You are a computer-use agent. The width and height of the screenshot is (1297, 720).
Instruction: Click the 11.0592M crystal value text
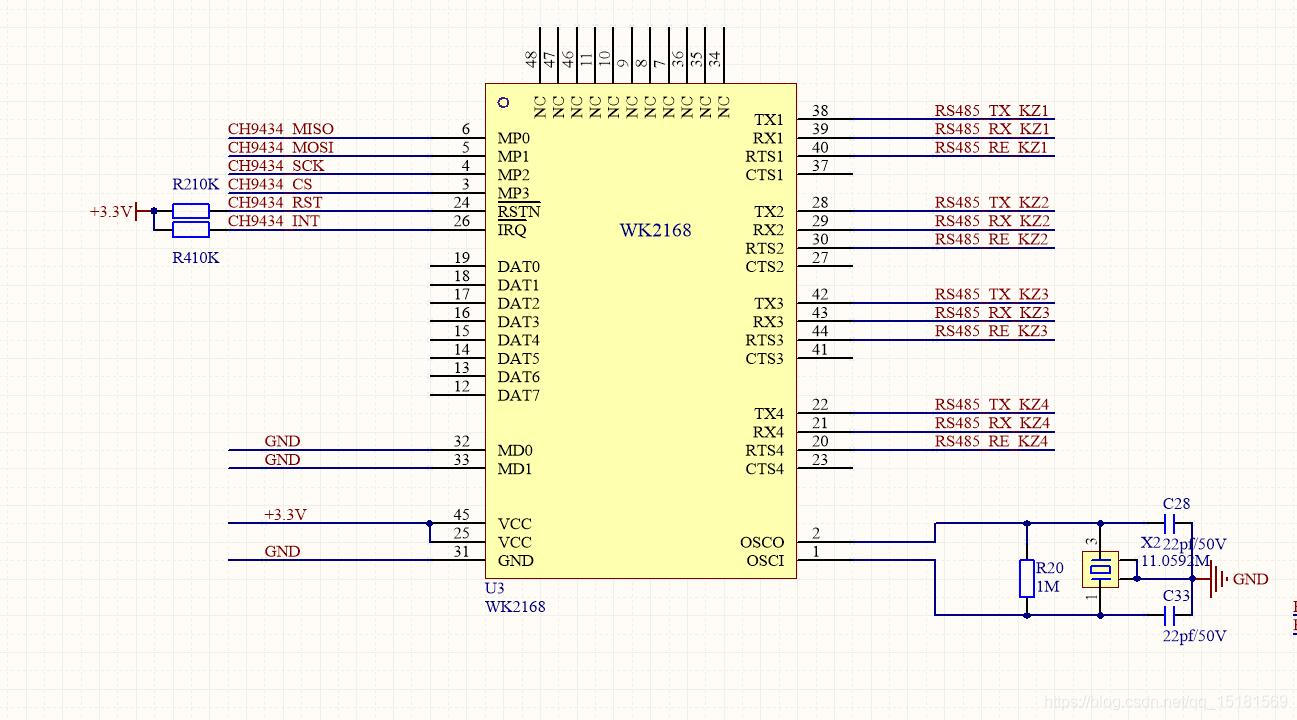click(1176, 561)
